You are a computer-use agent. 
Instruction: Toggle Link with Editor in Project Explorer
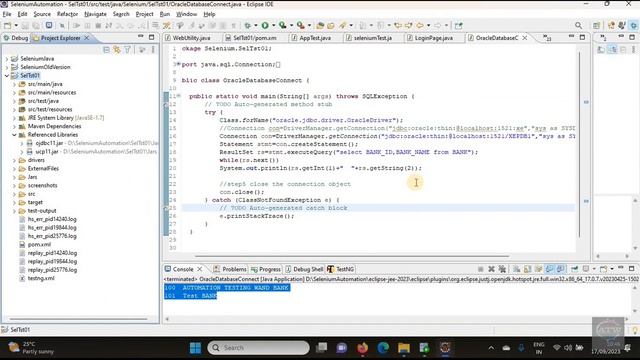point(117,49)
